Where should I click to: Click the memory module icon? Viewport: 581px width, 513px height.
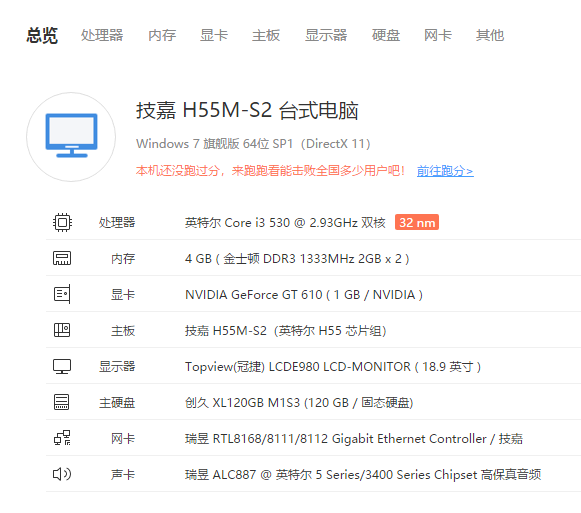click(62, 258)
